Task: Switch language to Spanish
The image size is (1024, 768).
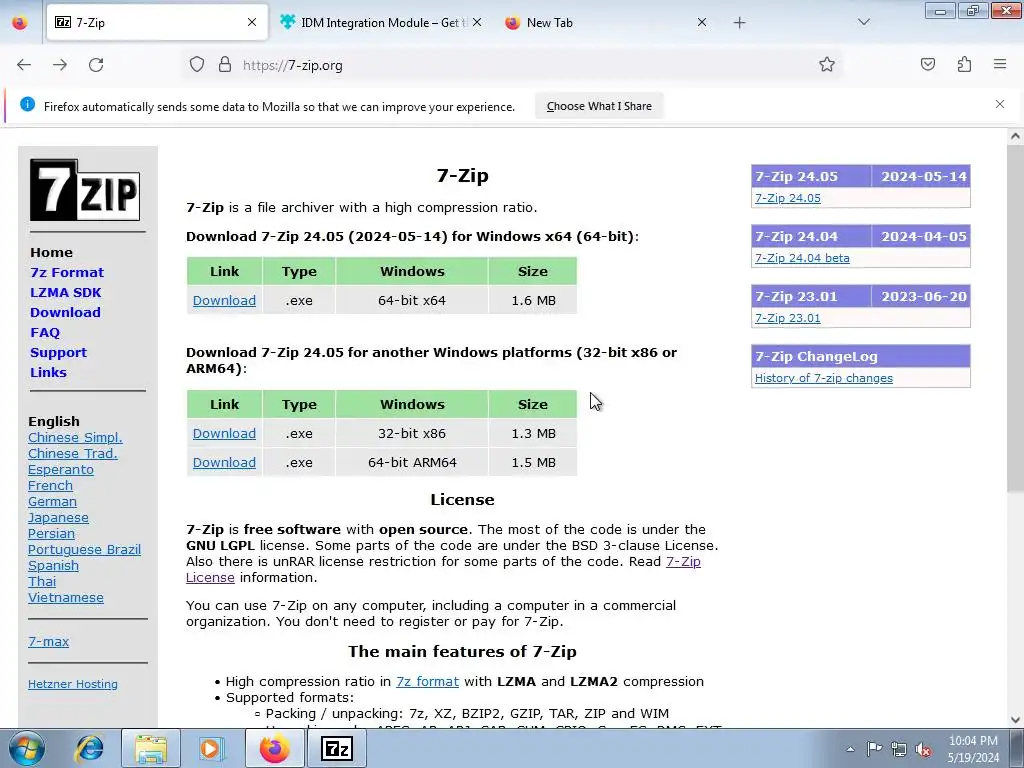Action: pos(53,566)
